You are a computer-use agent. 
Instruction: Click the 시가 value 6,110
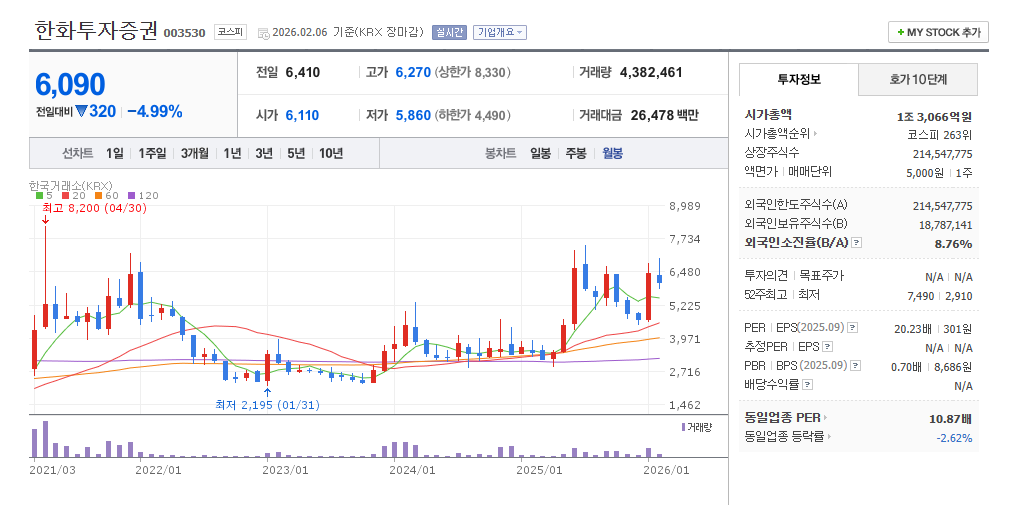302,115
